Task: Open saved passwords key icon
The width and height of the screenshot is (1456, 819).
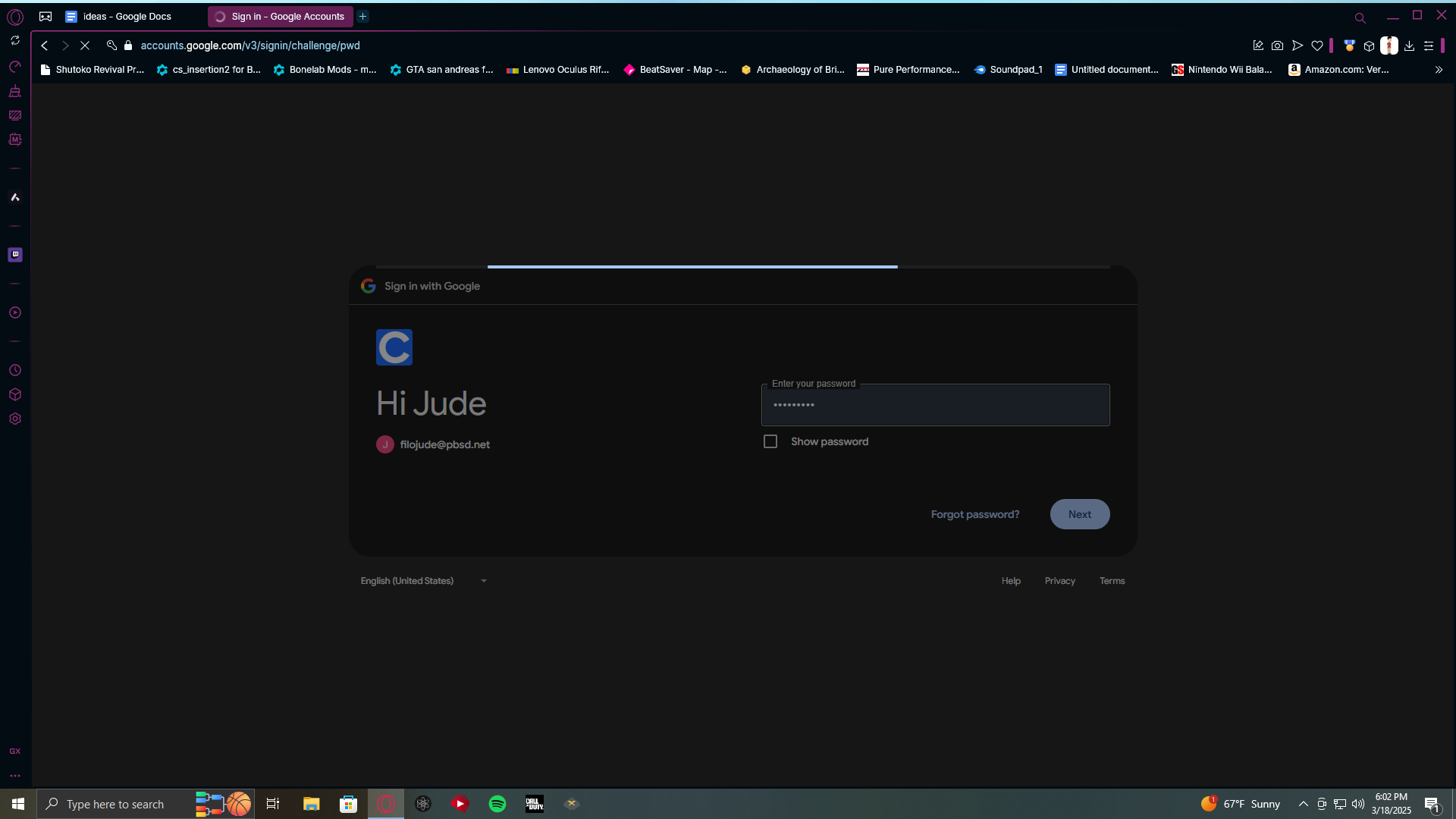Action: (111, 45)
